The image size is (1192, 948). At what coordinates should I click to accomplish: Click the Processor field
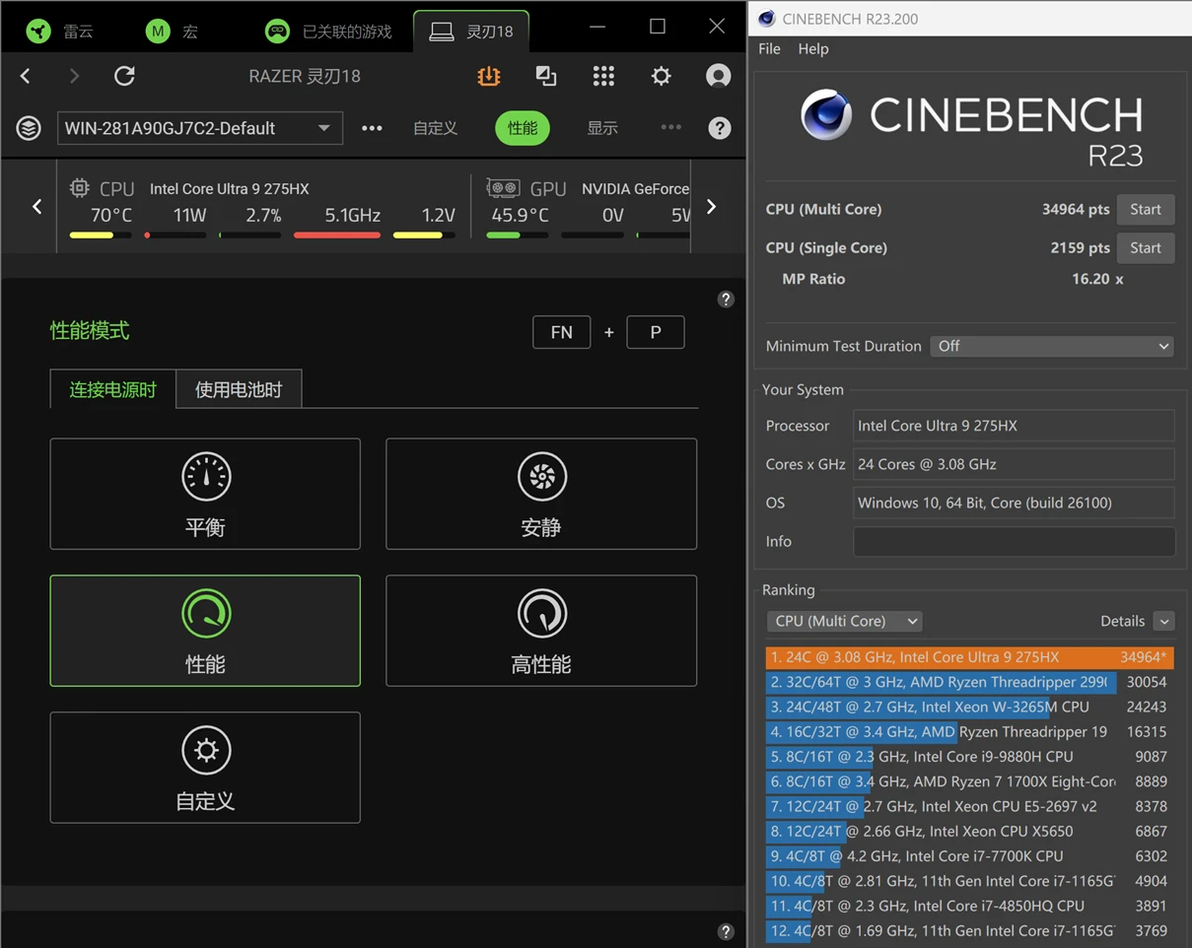[x=1013, y=426]
